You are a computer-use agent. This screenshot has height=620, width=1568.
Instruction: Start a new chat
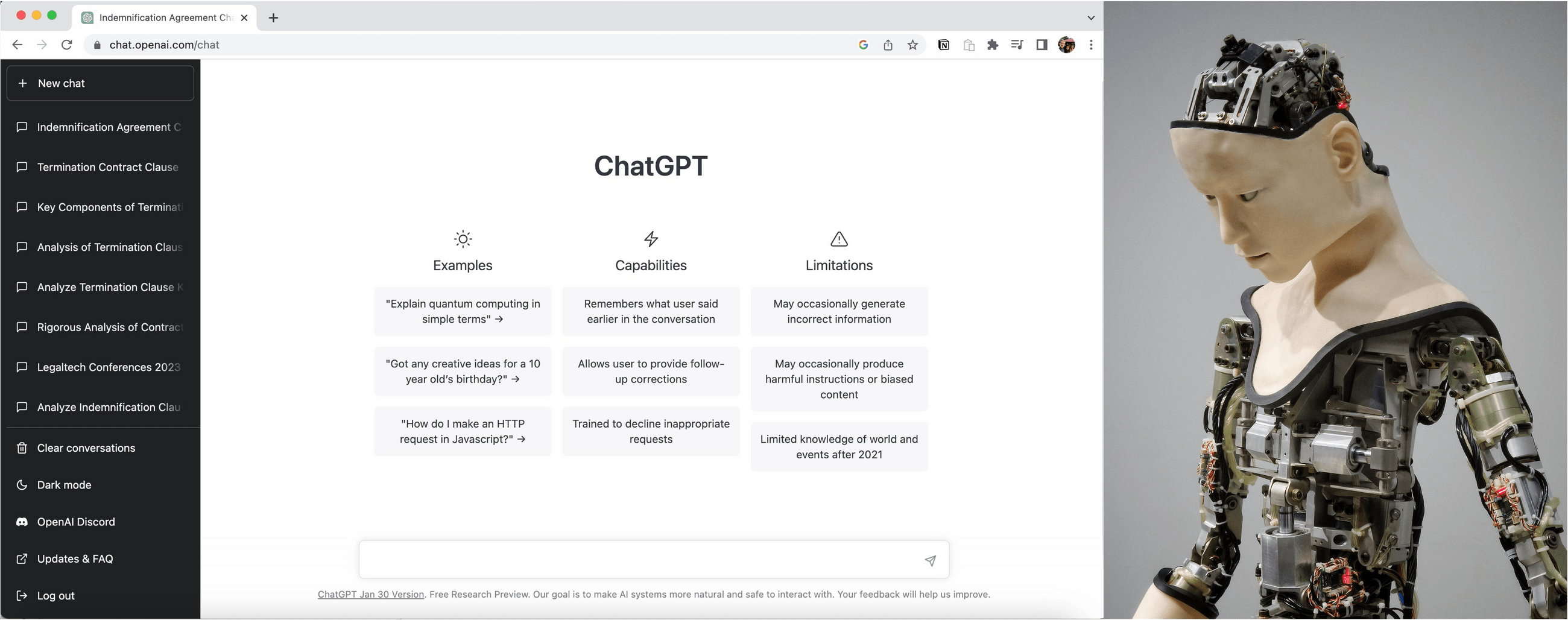click(100, 83)
